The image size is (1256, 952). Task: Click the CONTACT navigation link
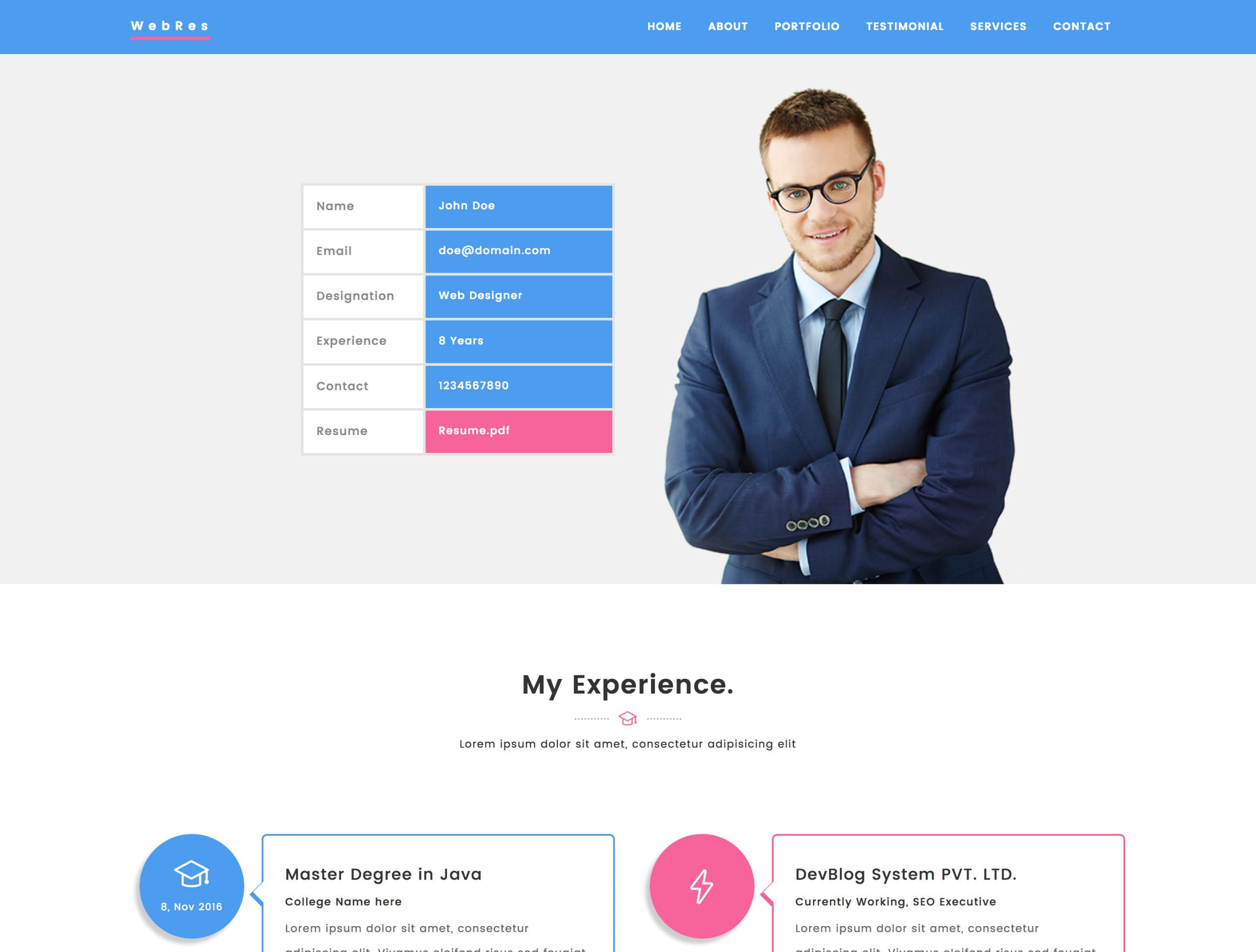click(x=1081, y=26)
